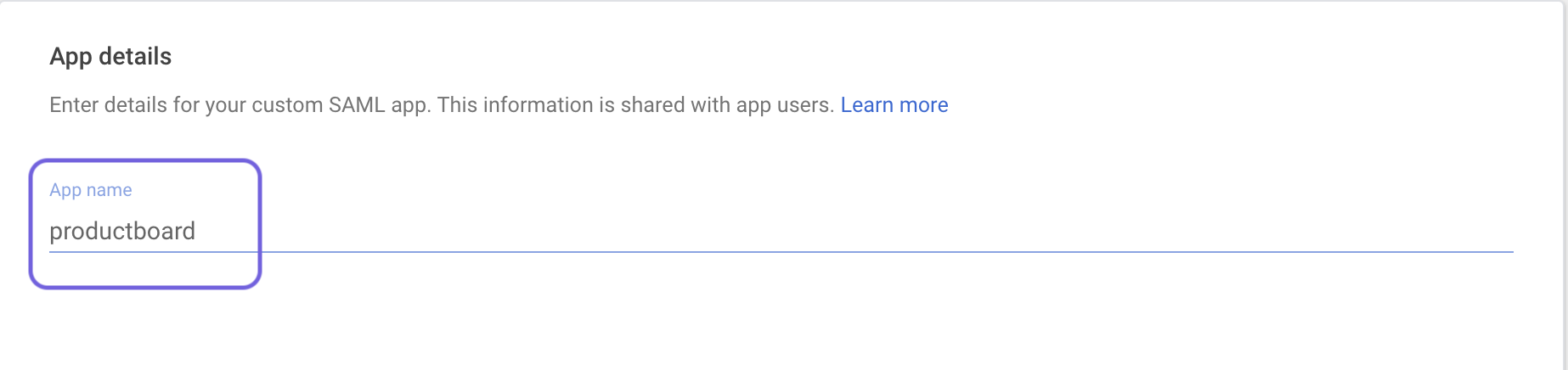The image size is (1568, 370).
Task: Click the 'This information is shared with app users' text
Action: 635,105
